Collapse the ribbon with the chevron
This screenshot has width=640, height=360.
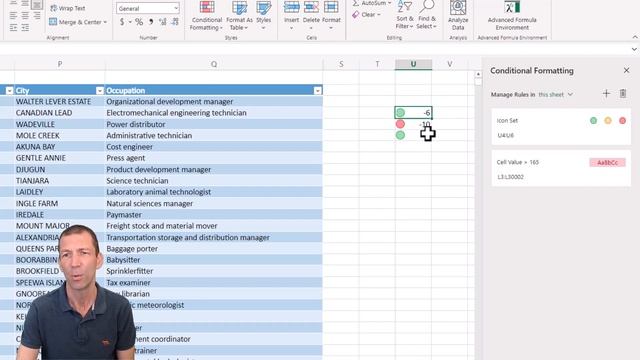pyautogui.click(x=635, y=37)
